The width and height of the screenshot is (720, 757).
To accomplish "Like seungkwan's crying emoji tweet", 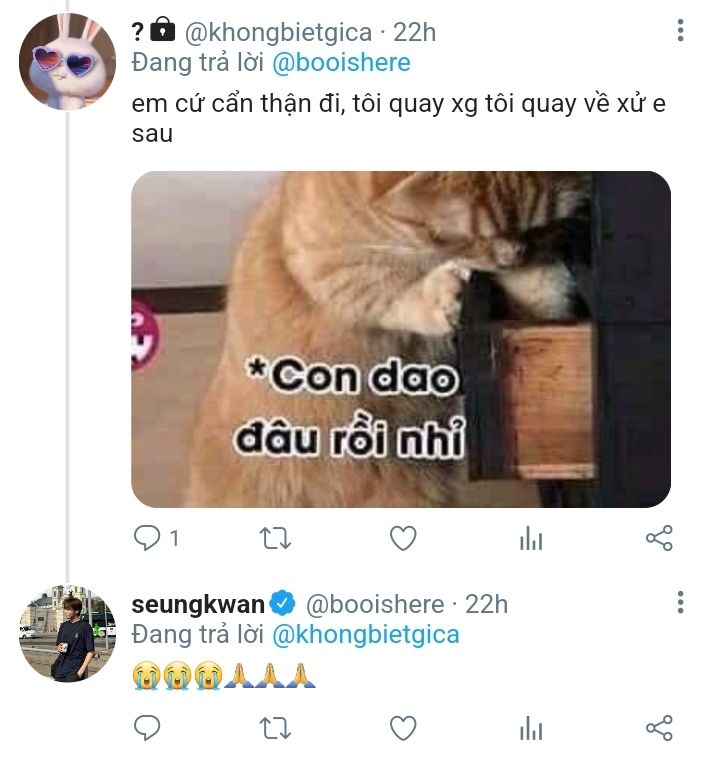I will [403, 728].
